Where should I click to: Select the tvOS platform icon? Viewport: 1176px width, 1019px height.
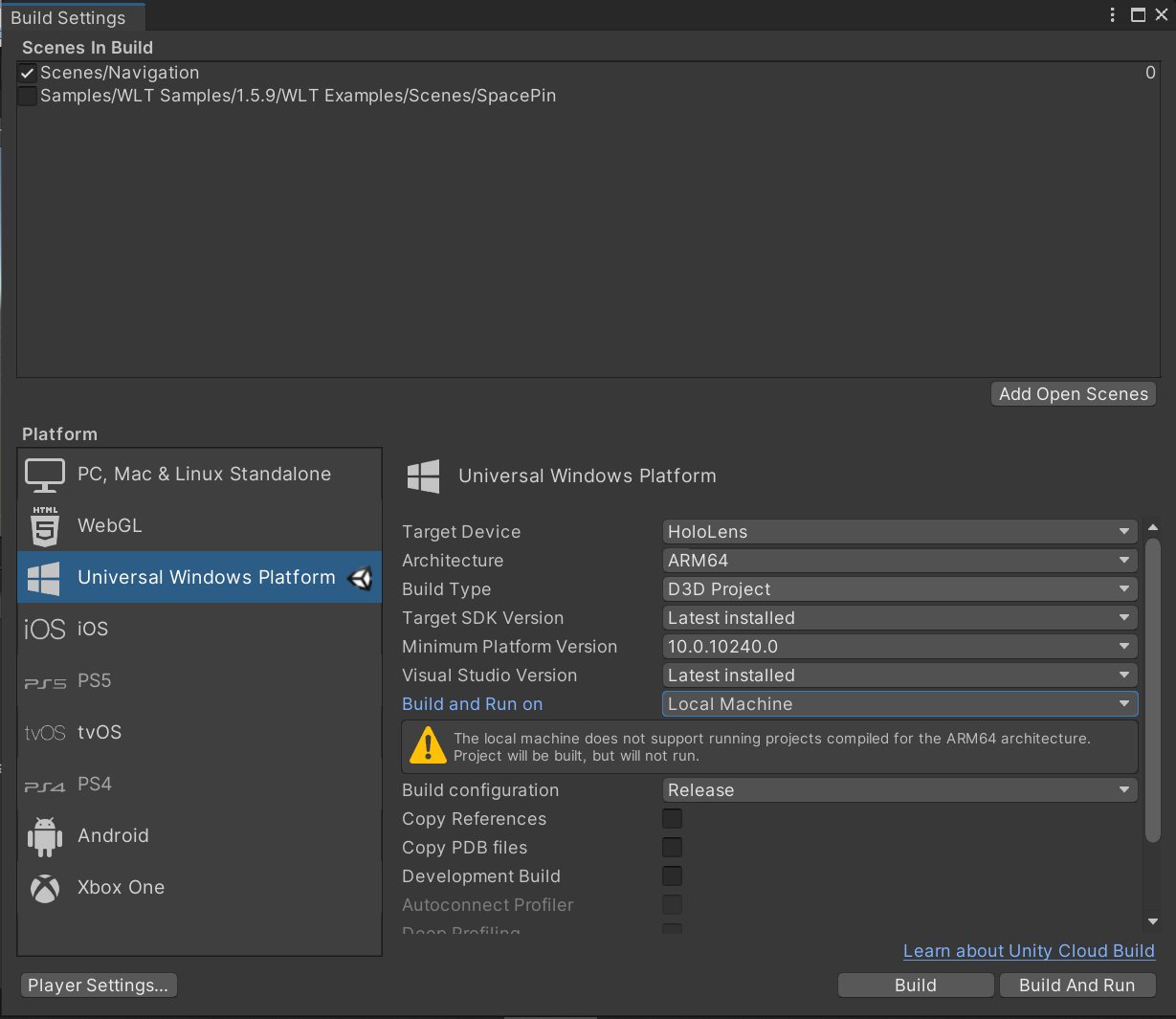[44, 732]
